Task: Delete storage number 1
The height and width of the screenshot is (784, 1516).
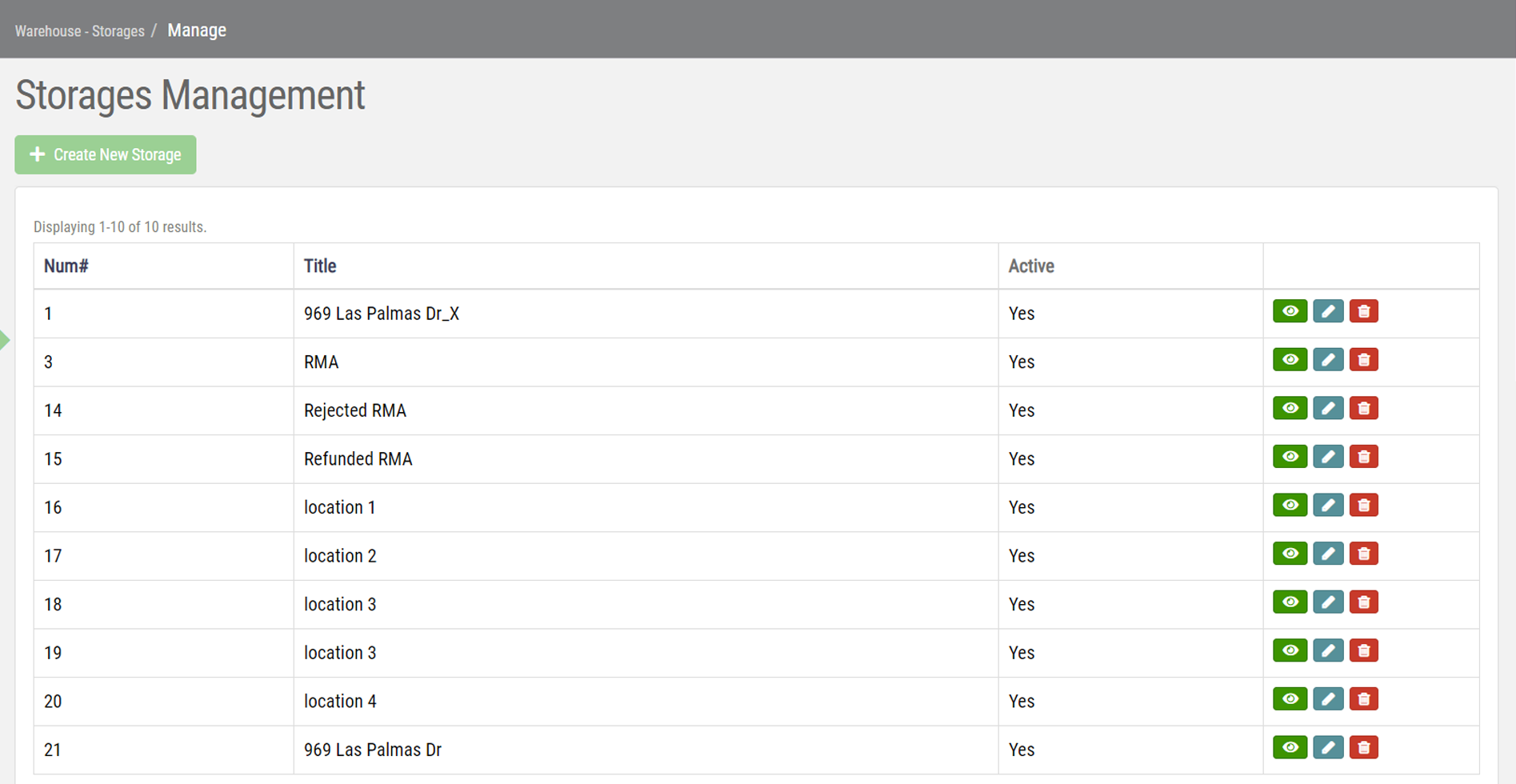Action: [1364, 311]
